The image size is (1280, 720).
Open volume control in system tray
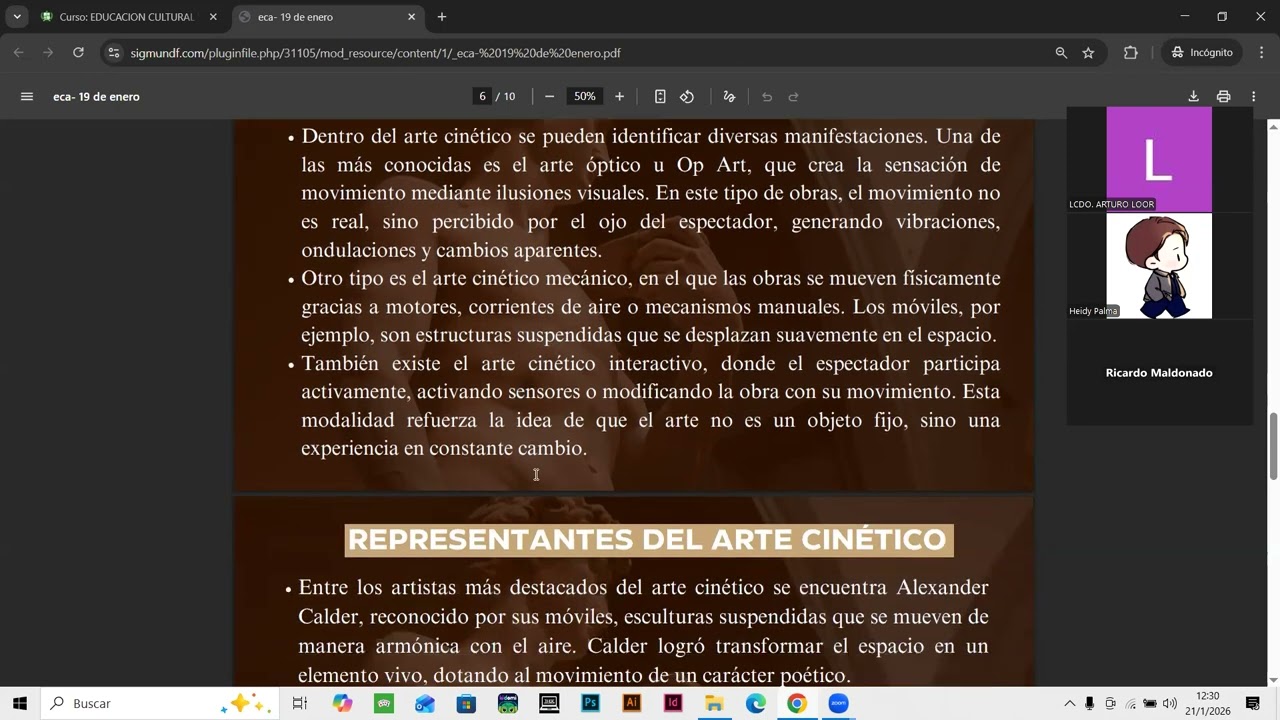tap(1171, 703)
